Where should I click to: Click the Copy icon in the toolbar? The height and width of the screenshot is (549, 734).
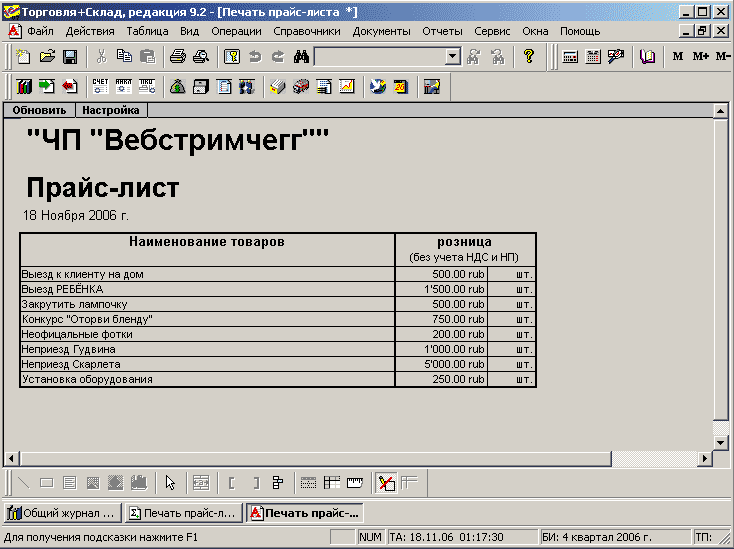point(123,57)
